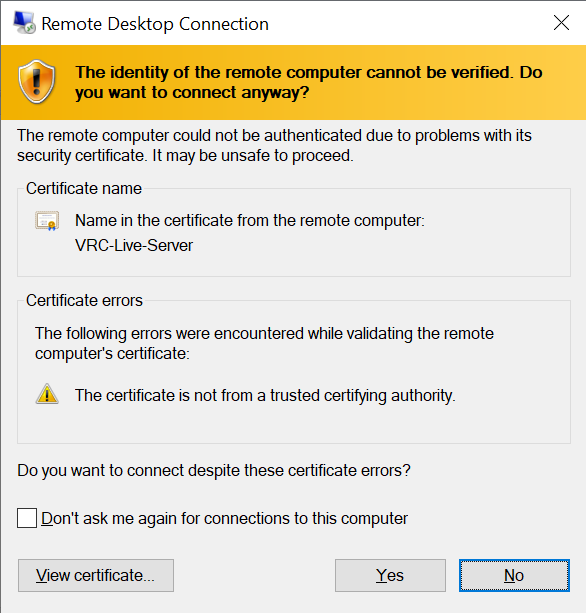Close the Remote Desktop Connection dialog
Image resolution: width=586 pixels, height=613 pixels.
tap(561, 23)
